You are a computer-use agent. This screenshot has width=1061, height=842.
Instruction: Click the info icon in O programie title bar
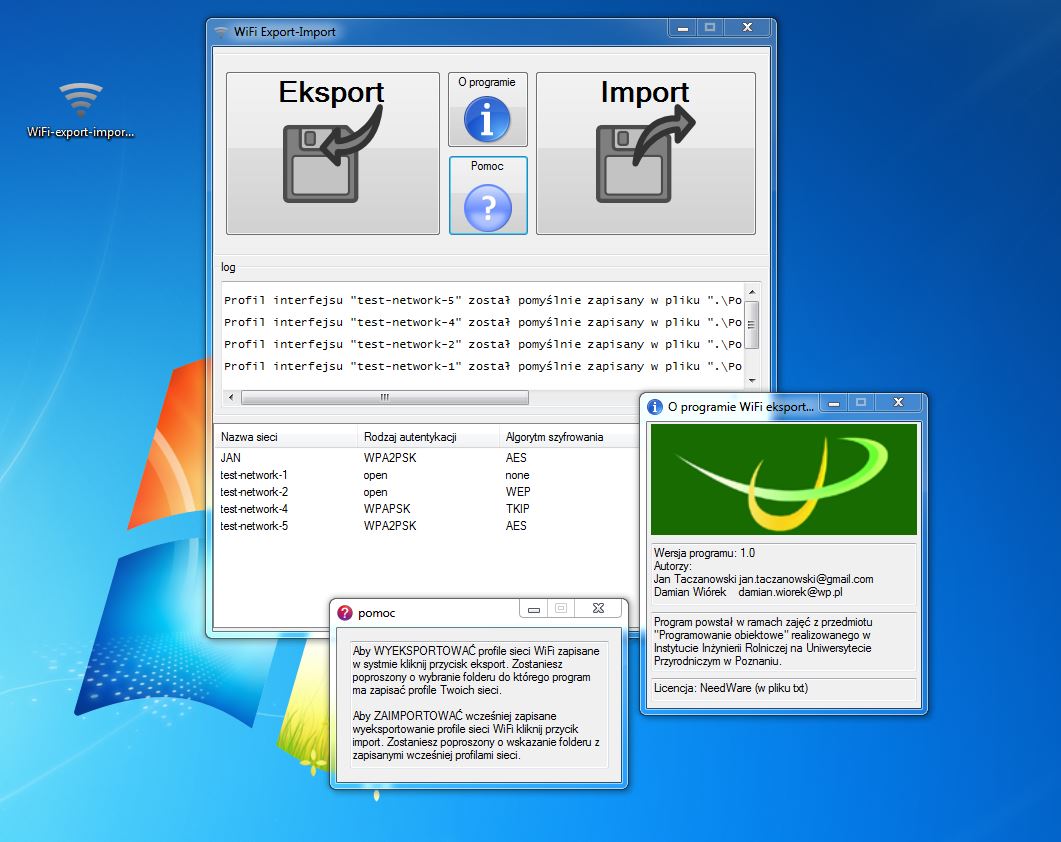coord(654,407)
